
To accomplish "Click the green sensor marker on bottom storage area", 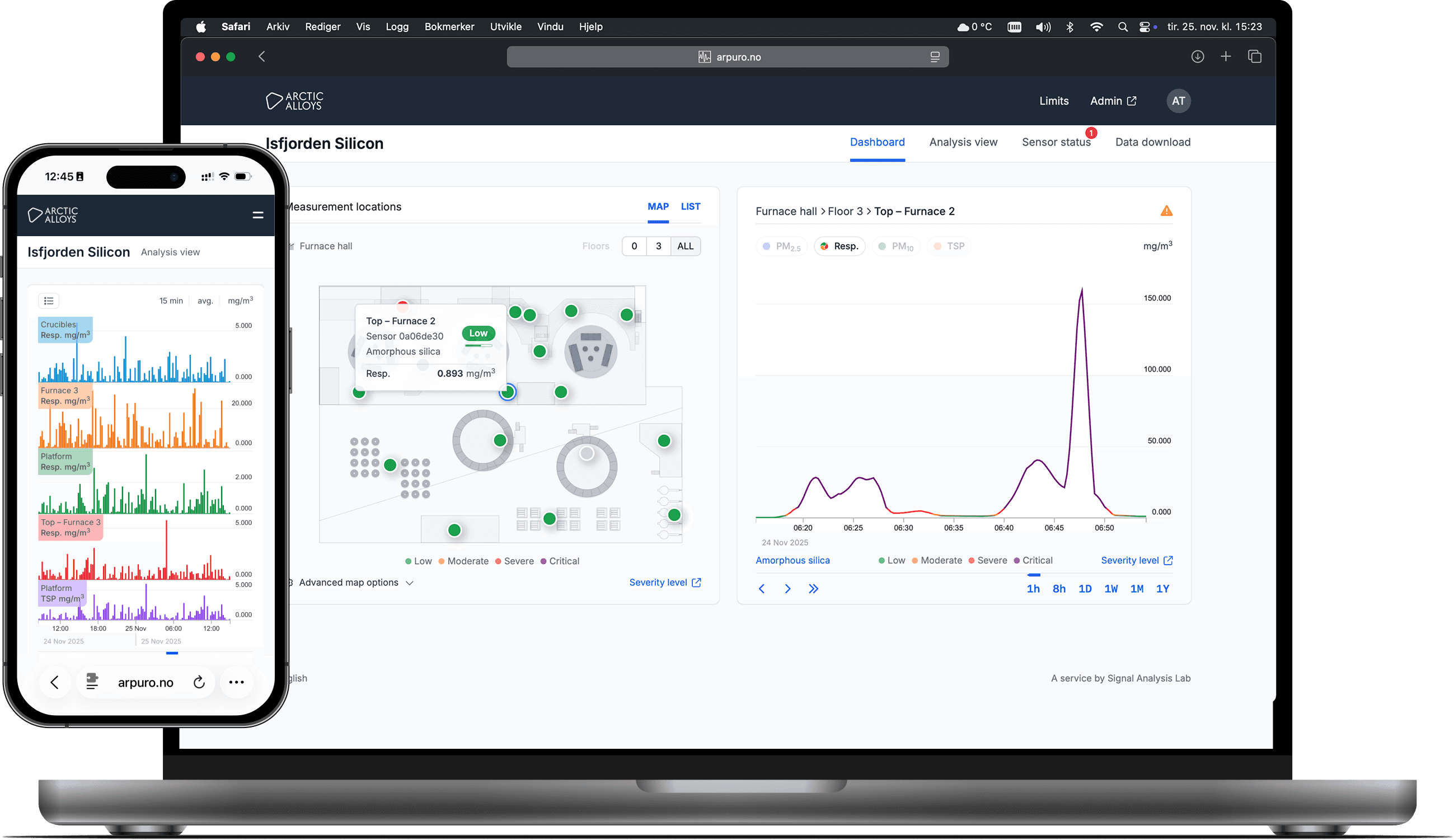I will coord(454,529).
